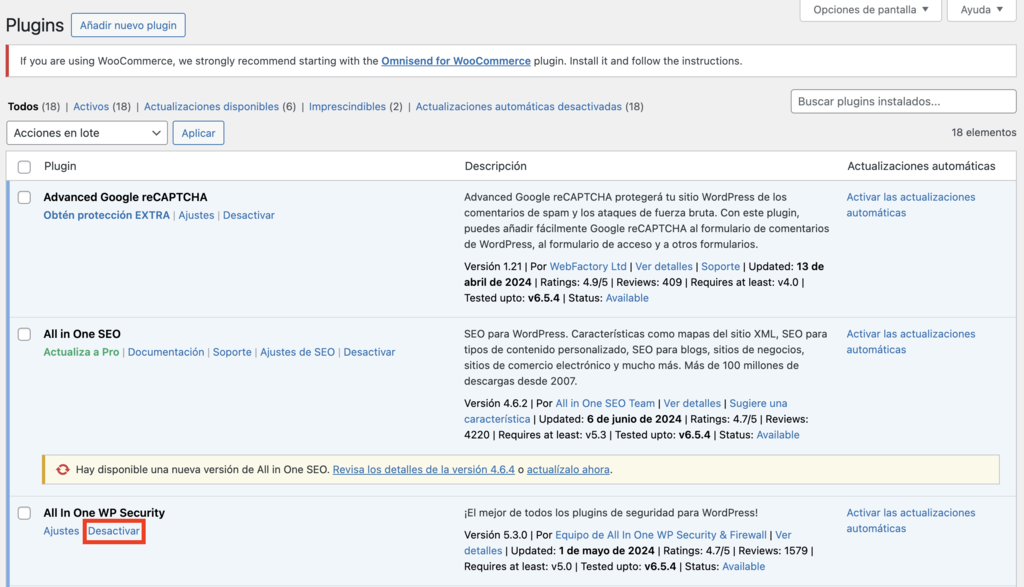Select the All in One SEO checkbox
Screen dimensions: 1024x587
tap(25, 334)
